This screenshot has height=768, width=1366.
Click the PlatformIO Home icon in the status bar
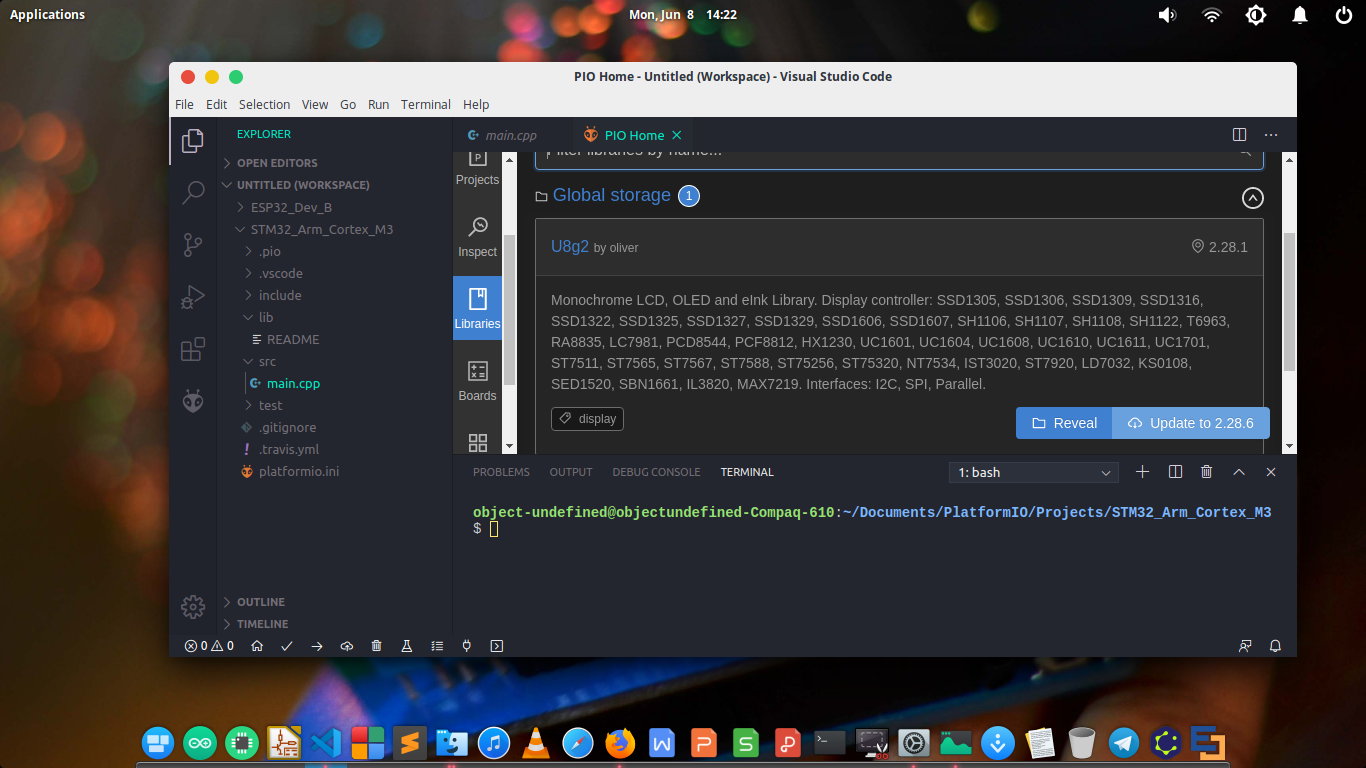(x=257, y=646)
